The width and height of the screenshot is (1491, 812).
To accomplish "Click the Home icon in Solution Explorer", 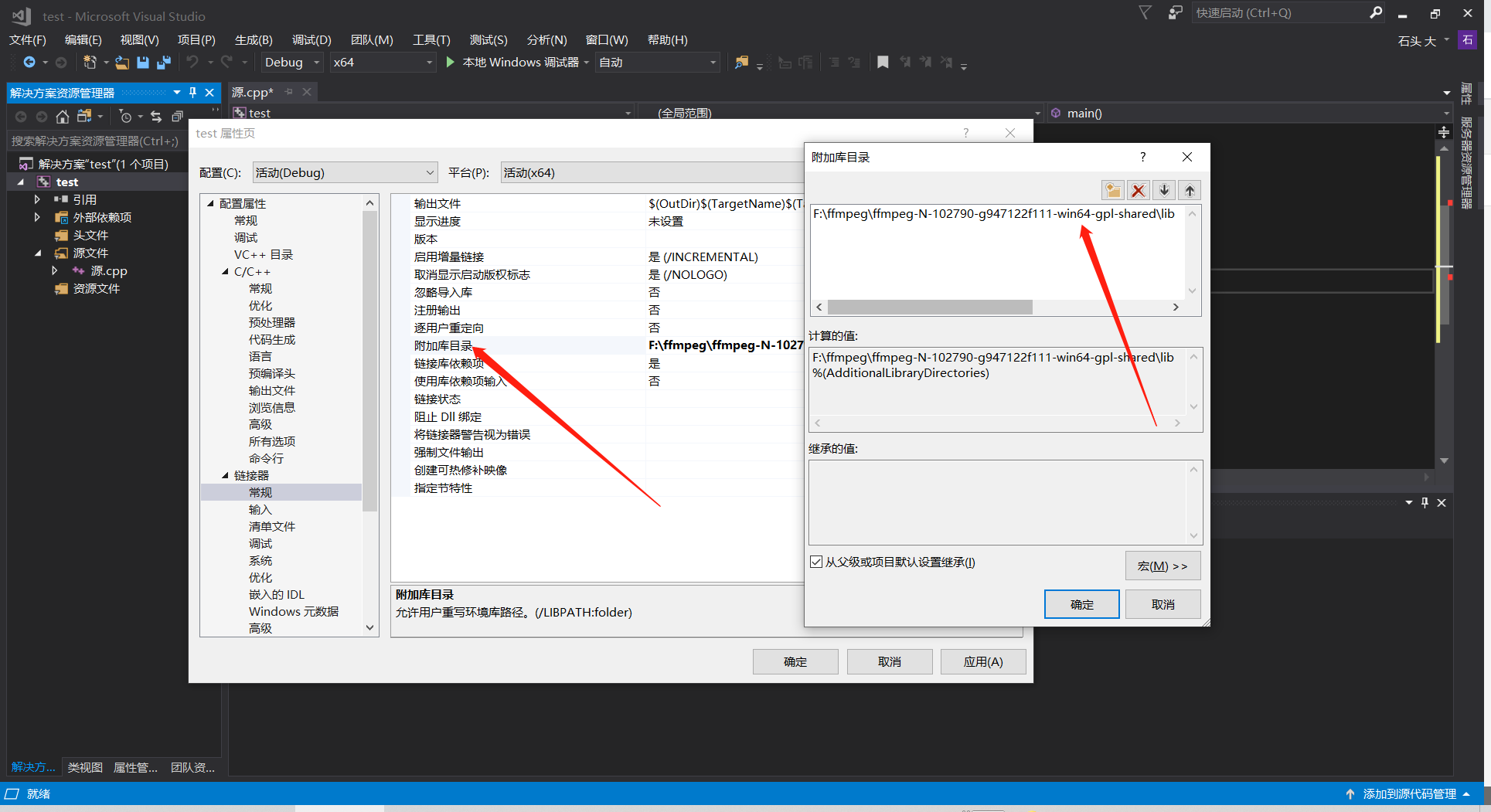I will click(x=62, y=116).
